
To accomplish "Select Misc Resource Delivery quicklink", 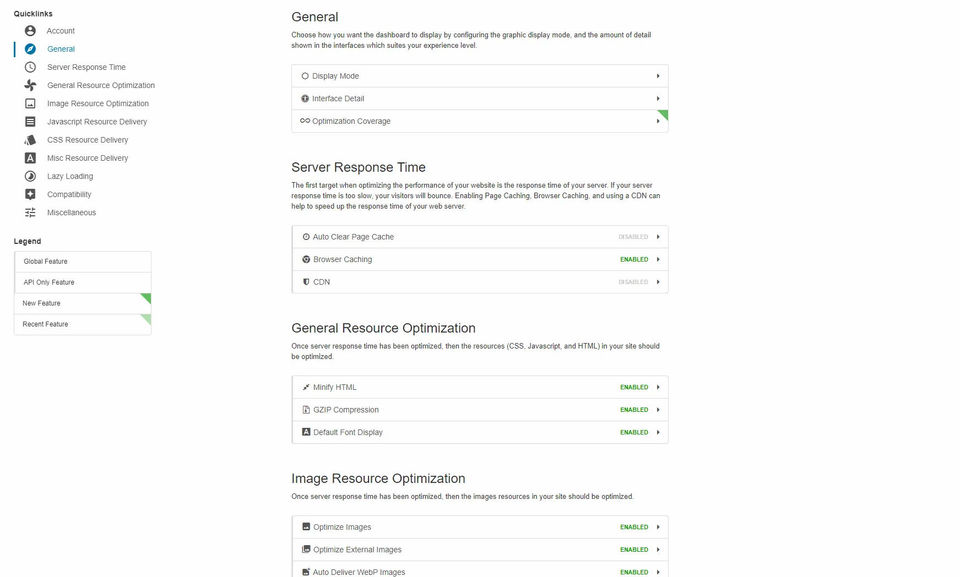I will tap(88, 158).
